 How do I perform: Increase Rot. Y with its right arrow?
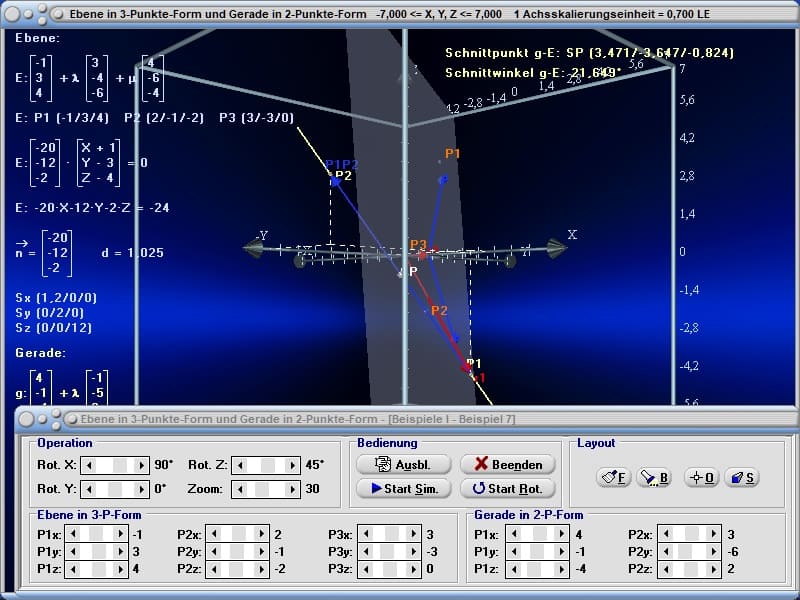click(x=141, y=489)
